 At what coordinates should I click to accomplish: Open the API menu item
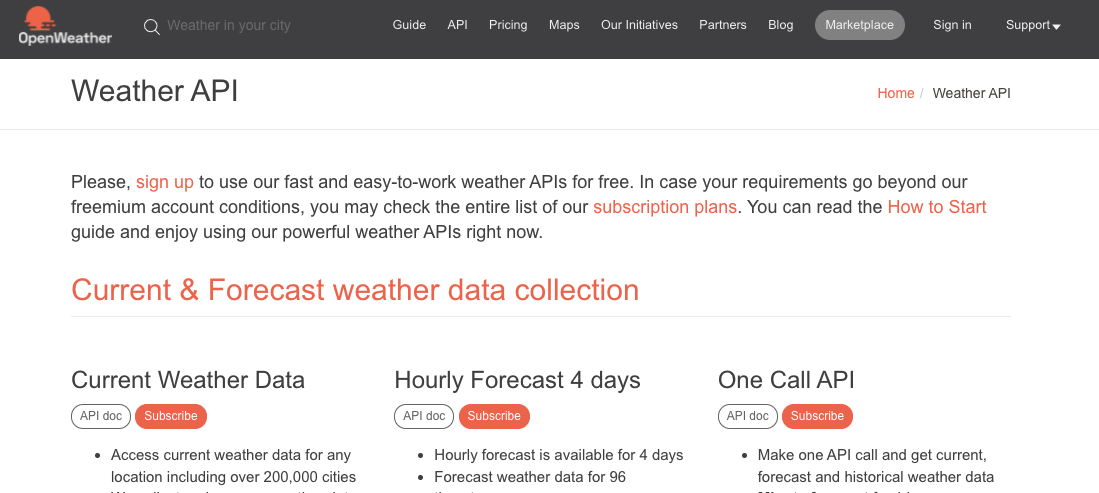point(458,25)
